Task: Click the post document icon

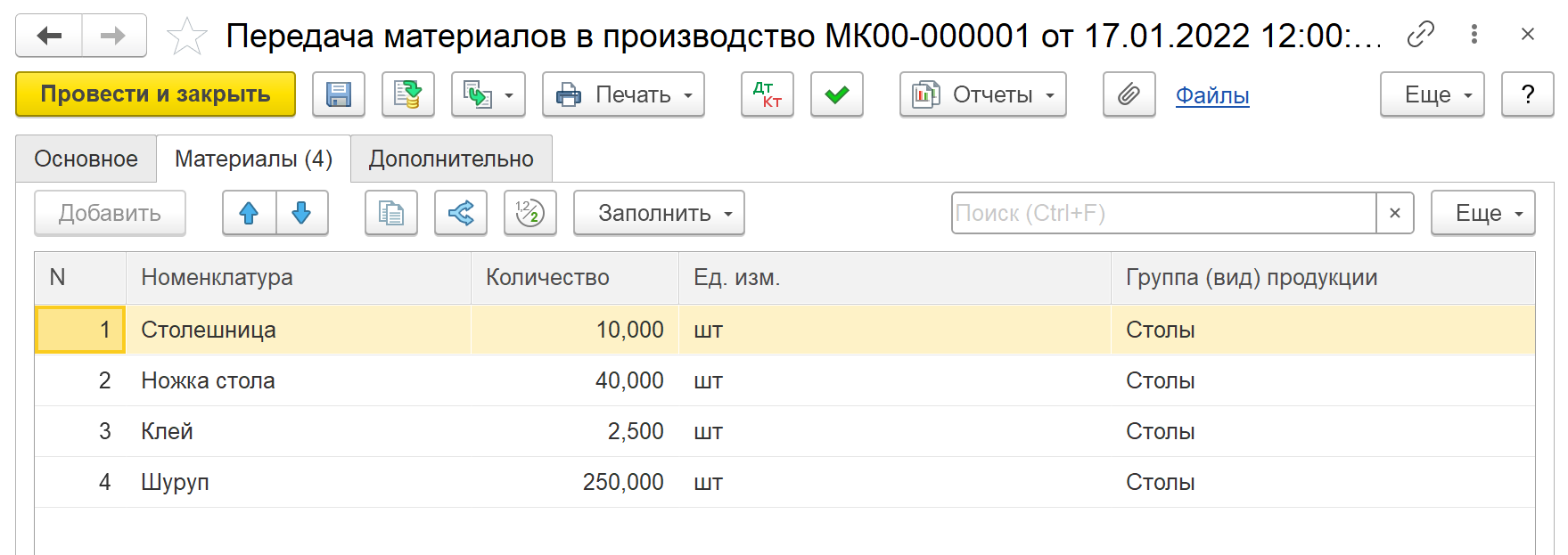Action: pyautogui.click(x=407, y=94)
